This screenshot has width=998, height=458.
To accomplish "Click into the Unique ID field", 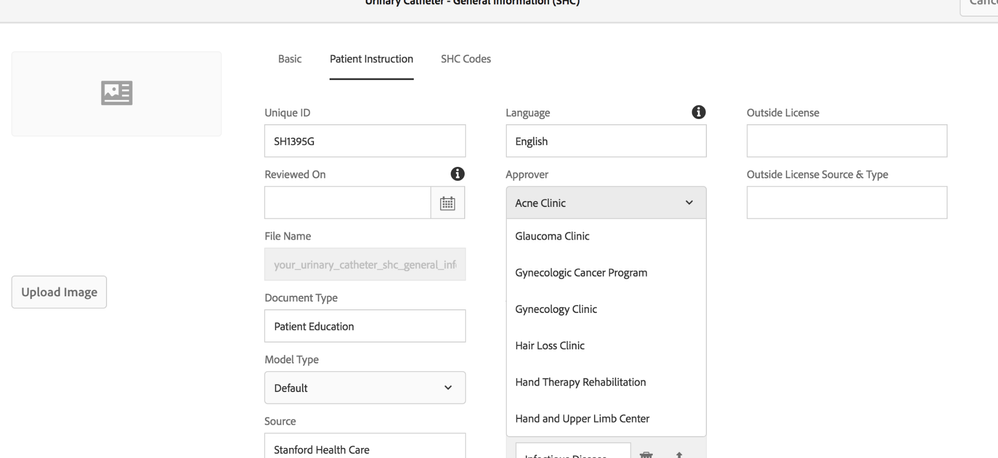I will 365,141.
